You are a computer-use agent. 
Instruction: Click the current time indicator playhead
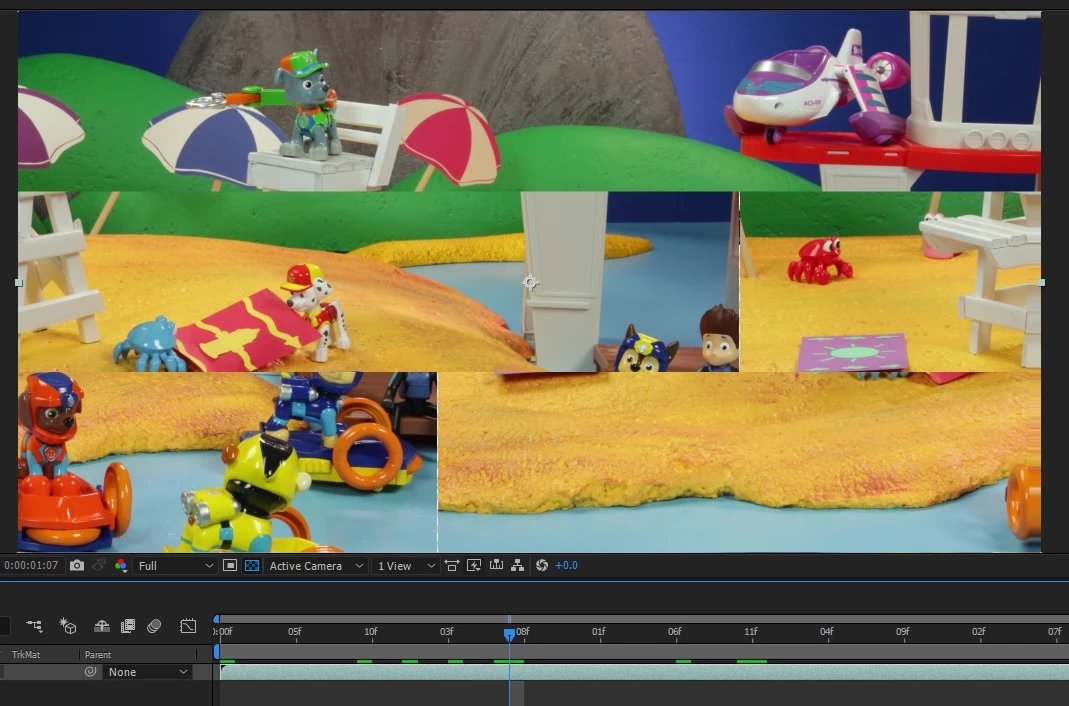509,634
